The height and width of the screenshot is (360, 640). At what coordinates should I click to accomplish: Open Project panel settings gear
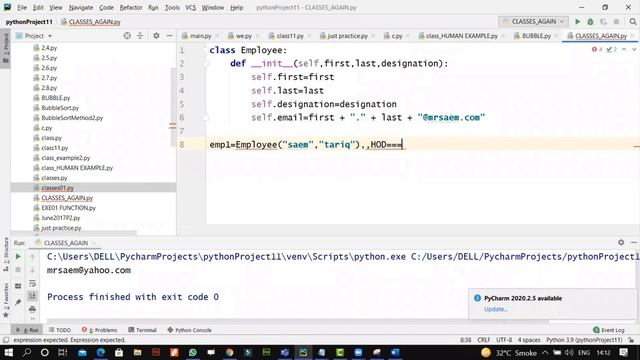click(x=156, y=36)
